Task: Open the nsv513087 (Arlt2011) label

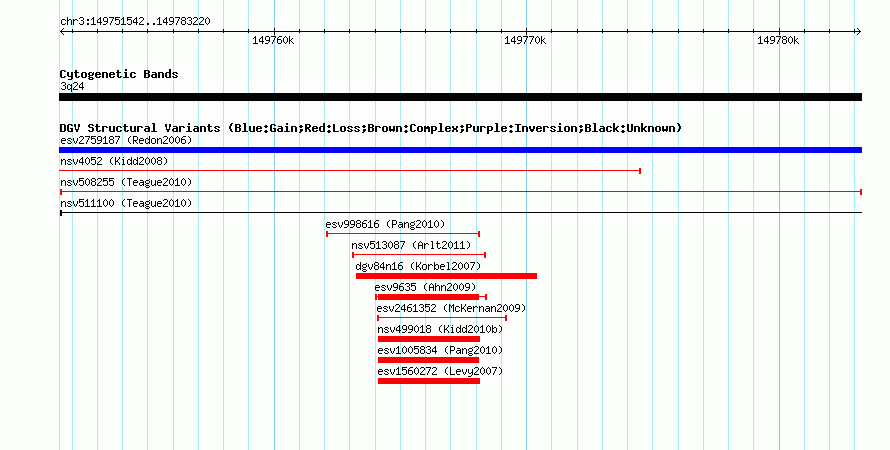Action: 411,245
